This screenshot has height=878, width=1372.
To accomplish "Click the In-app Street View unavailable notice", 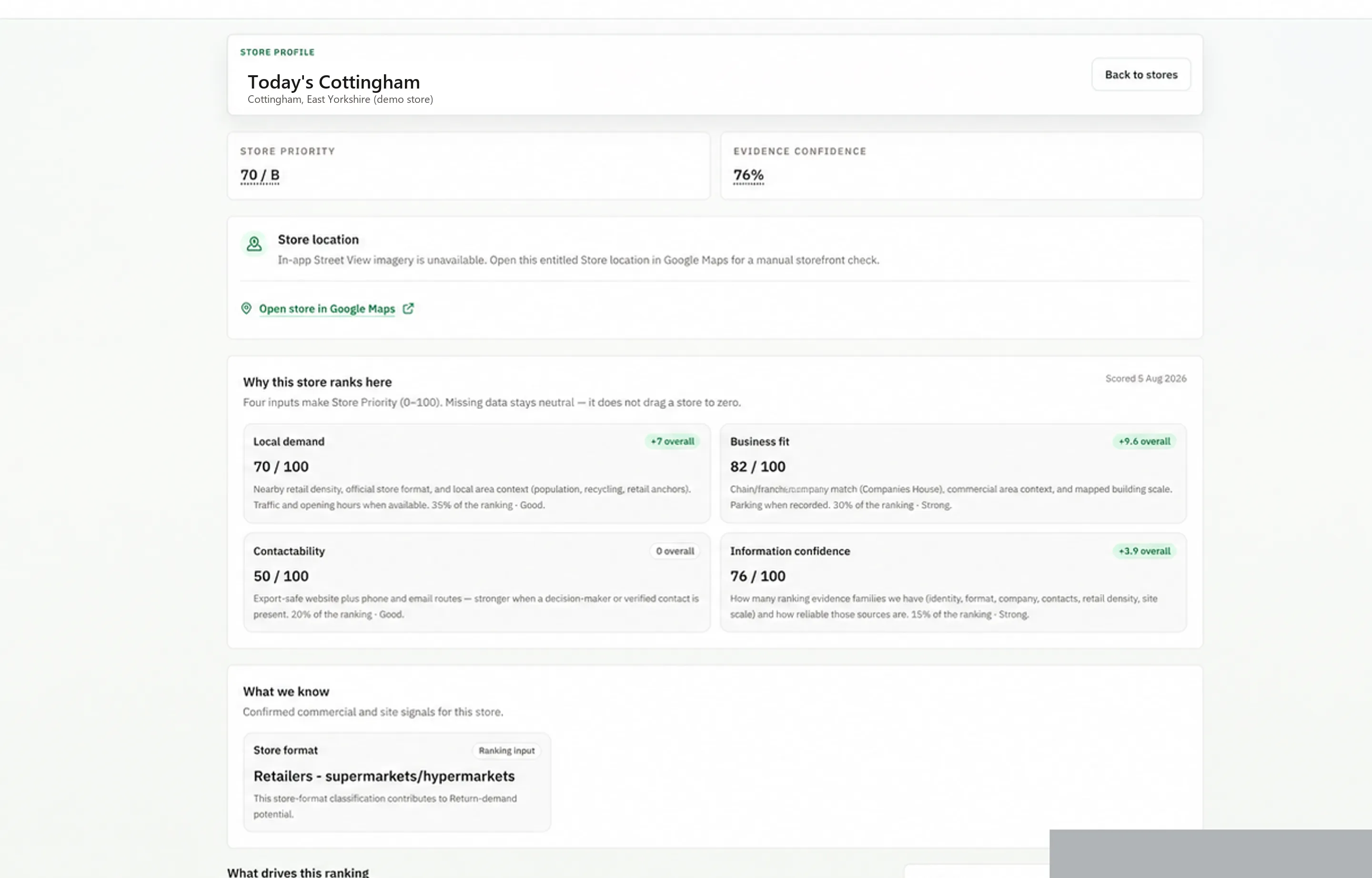I will pyautogui.click(x=578, y=260).
